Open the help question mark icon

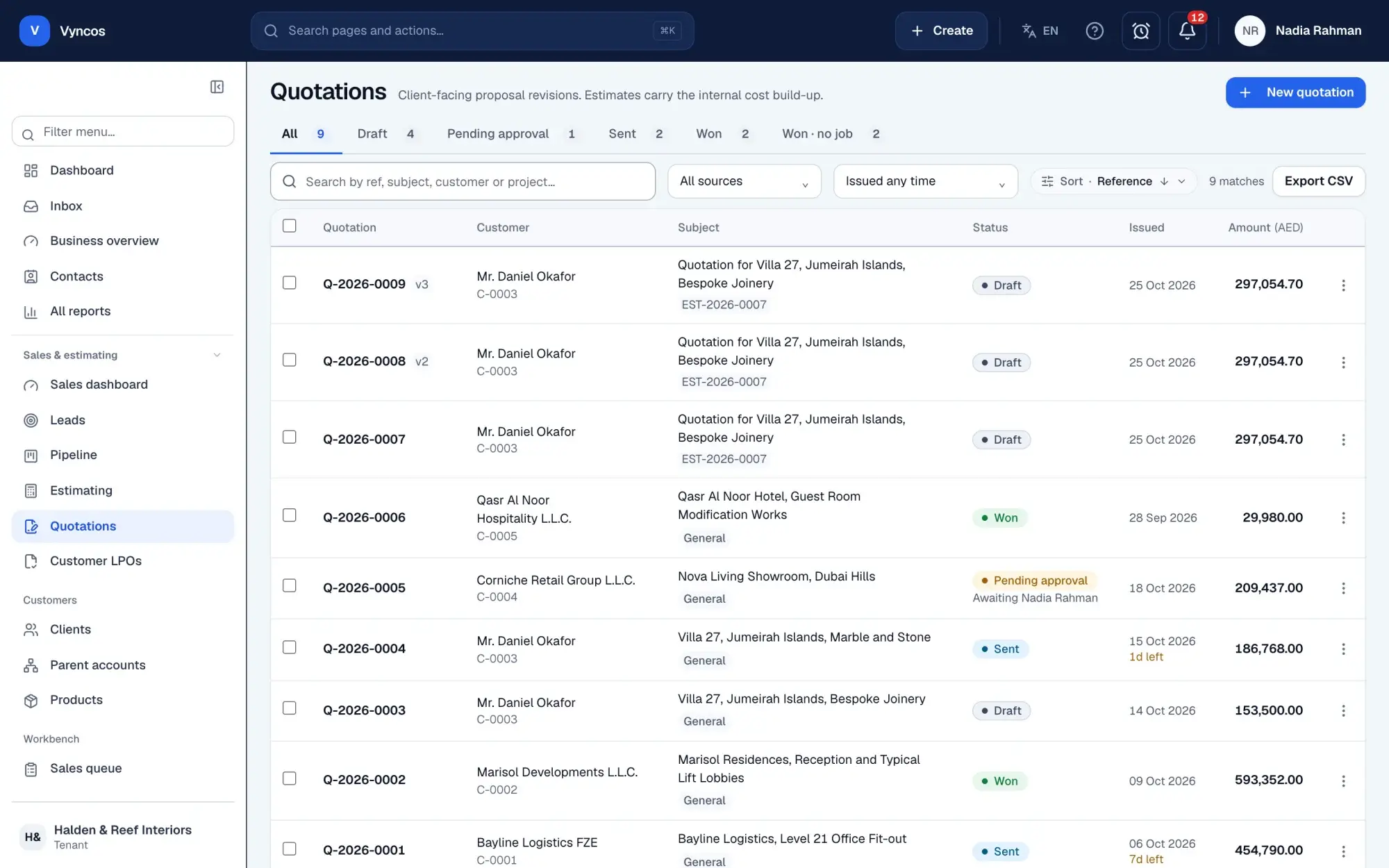[x=1095, y=31]
